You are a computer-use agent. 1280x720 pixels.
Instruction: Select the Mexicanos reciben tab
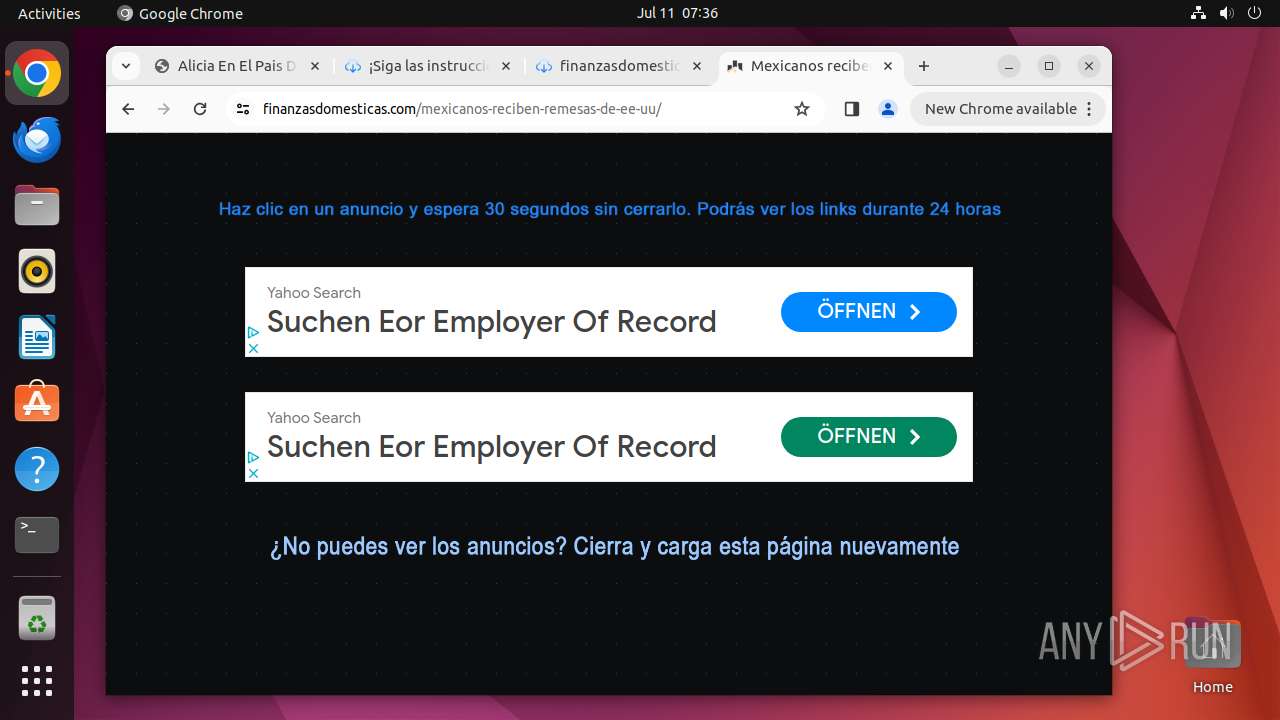[810, 66]
